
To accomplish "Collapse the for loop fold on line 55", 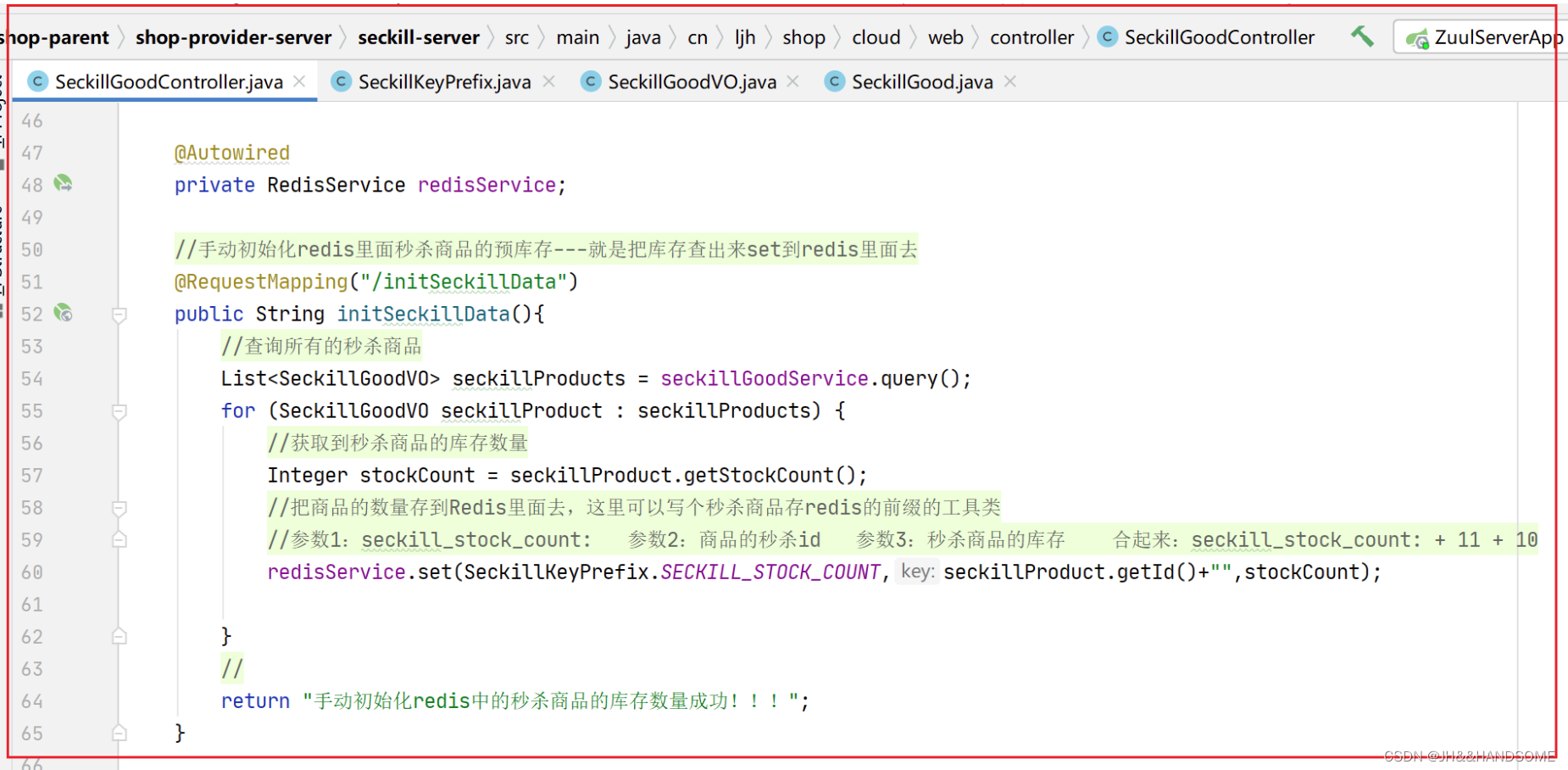I will 120,411.
